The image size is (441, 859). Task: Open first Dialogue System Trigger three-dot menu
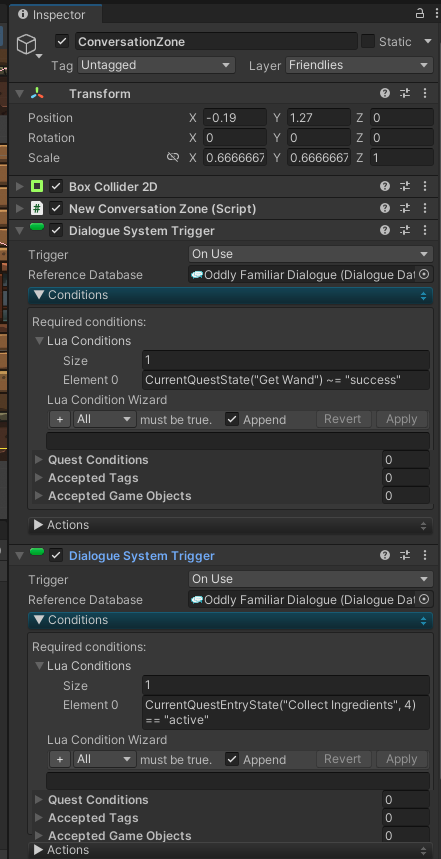[x=425, y=231]
